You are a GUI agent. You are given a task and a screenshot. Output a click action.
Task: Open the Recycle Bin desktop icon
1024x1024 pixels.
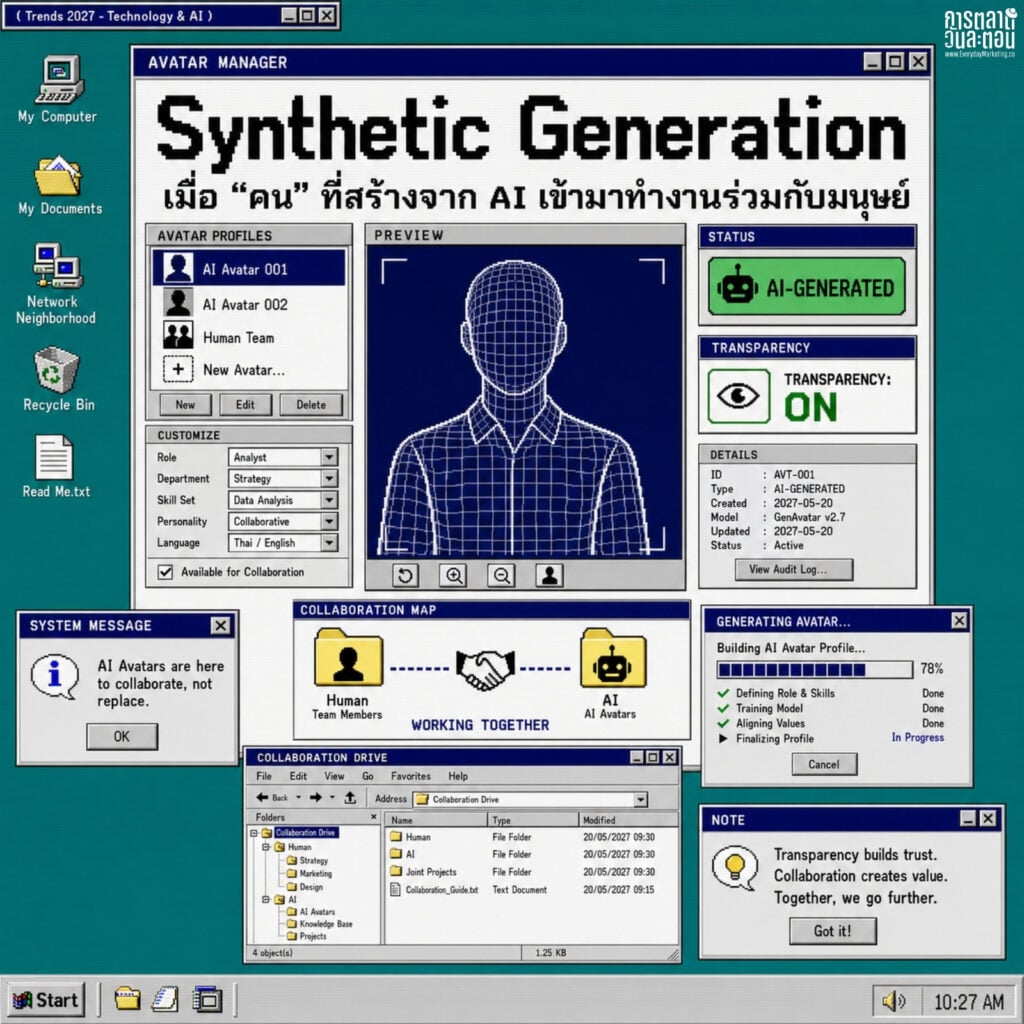click(57, 379)
